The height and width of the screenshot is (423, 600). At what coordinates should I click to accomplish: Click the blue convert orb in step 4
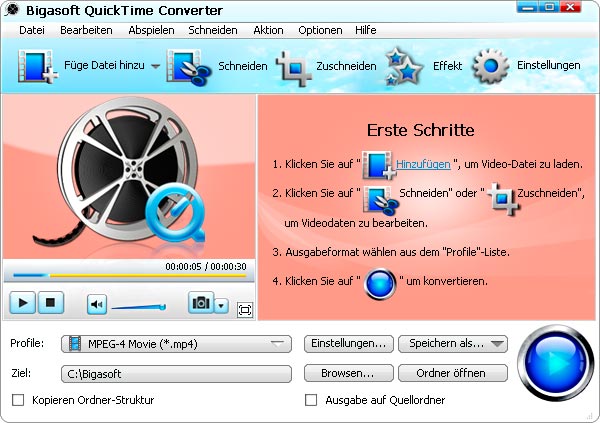click(380, 284)
